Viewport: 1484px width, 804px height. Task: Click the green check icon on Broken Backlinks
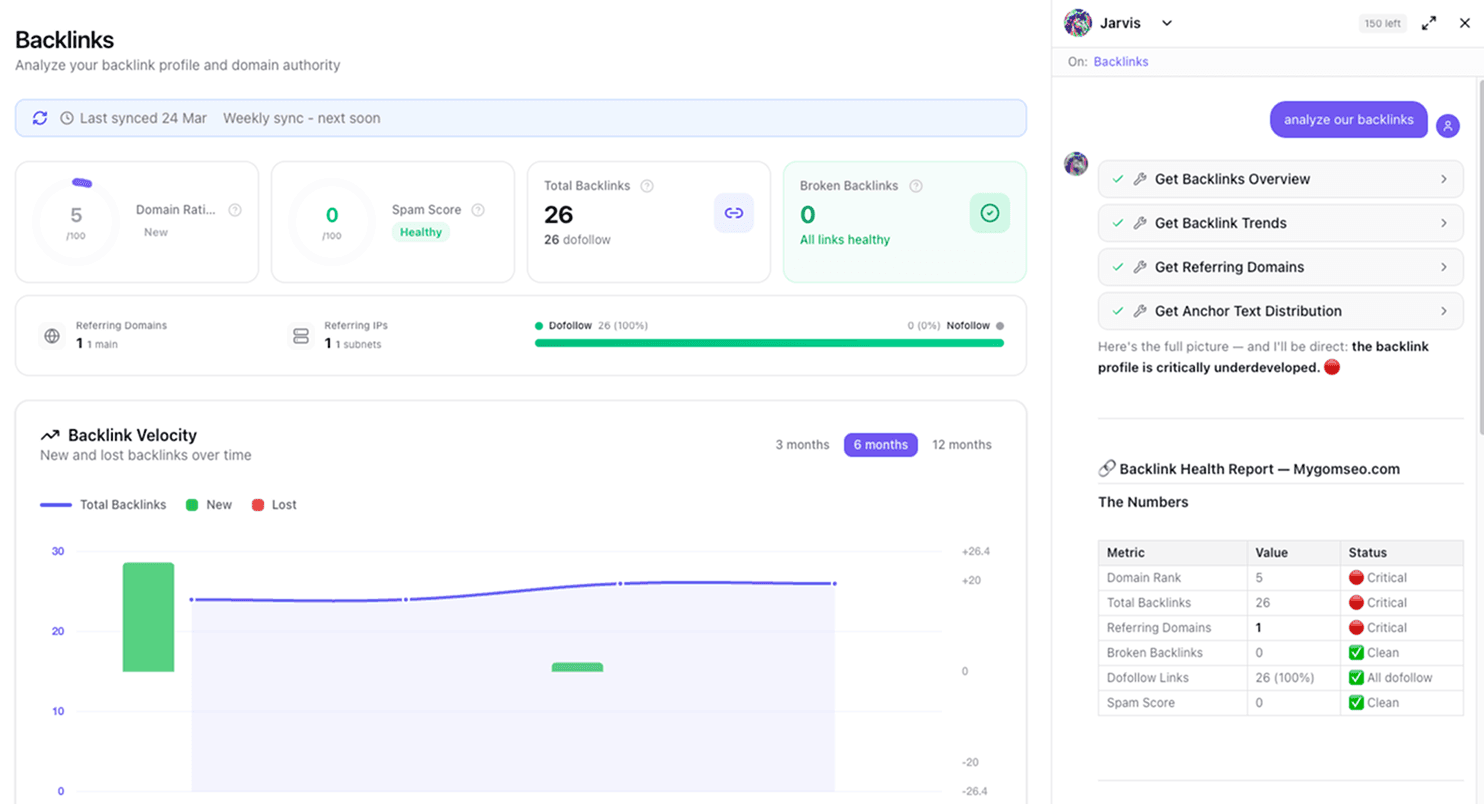pyautogui.click(x=989, y=213)
